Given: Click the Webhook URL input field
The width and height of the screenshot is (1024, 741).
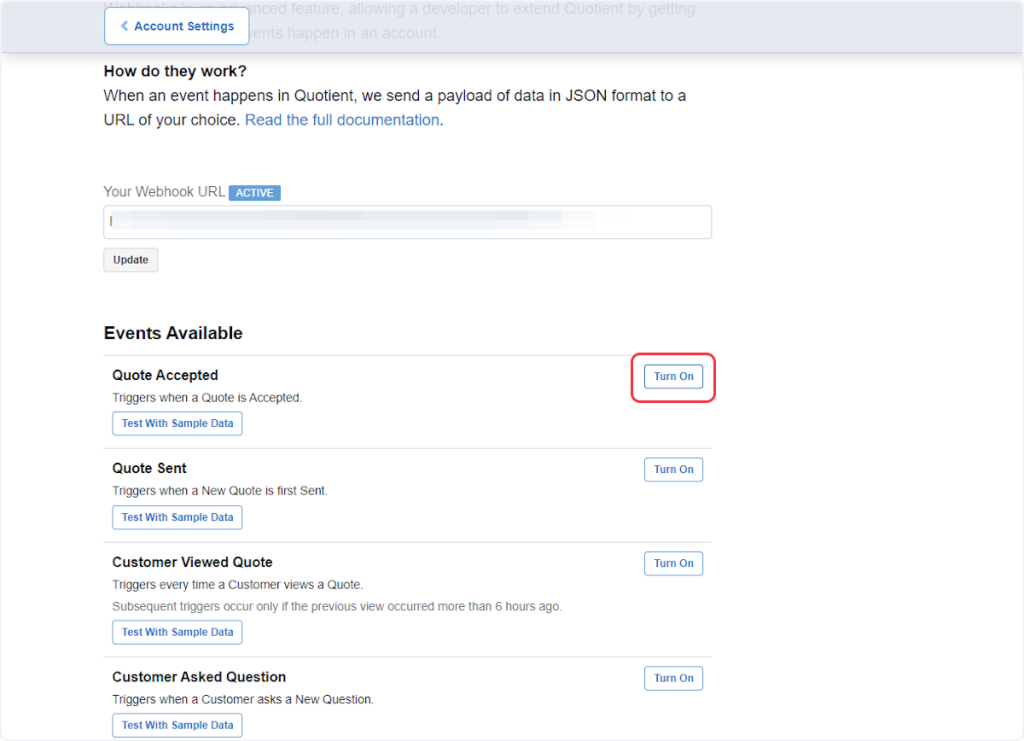Looking at the screenshot, I should pyautogui.click(x=407, y=222).
